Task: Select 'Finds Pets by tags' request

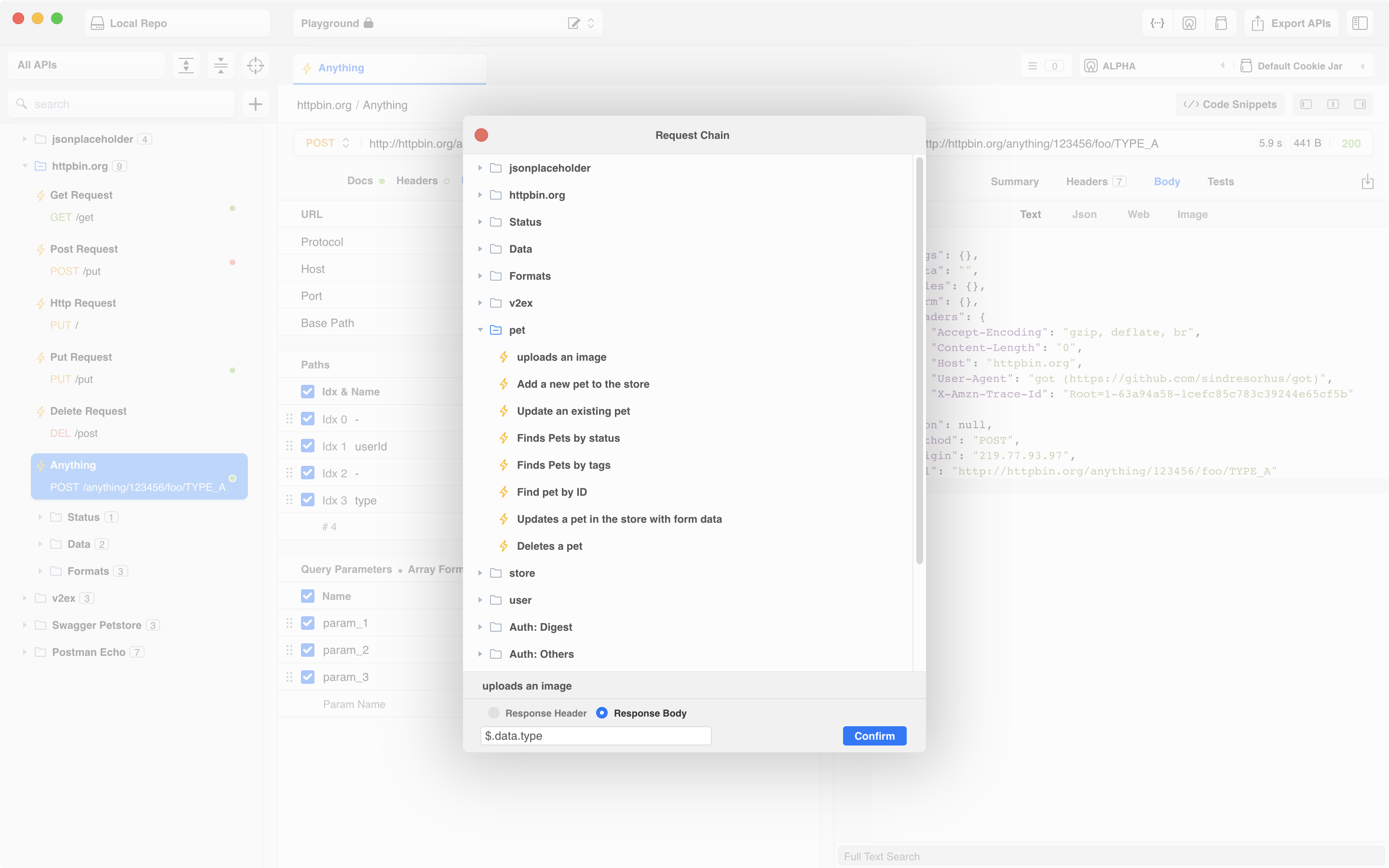Action: [564, 465]
